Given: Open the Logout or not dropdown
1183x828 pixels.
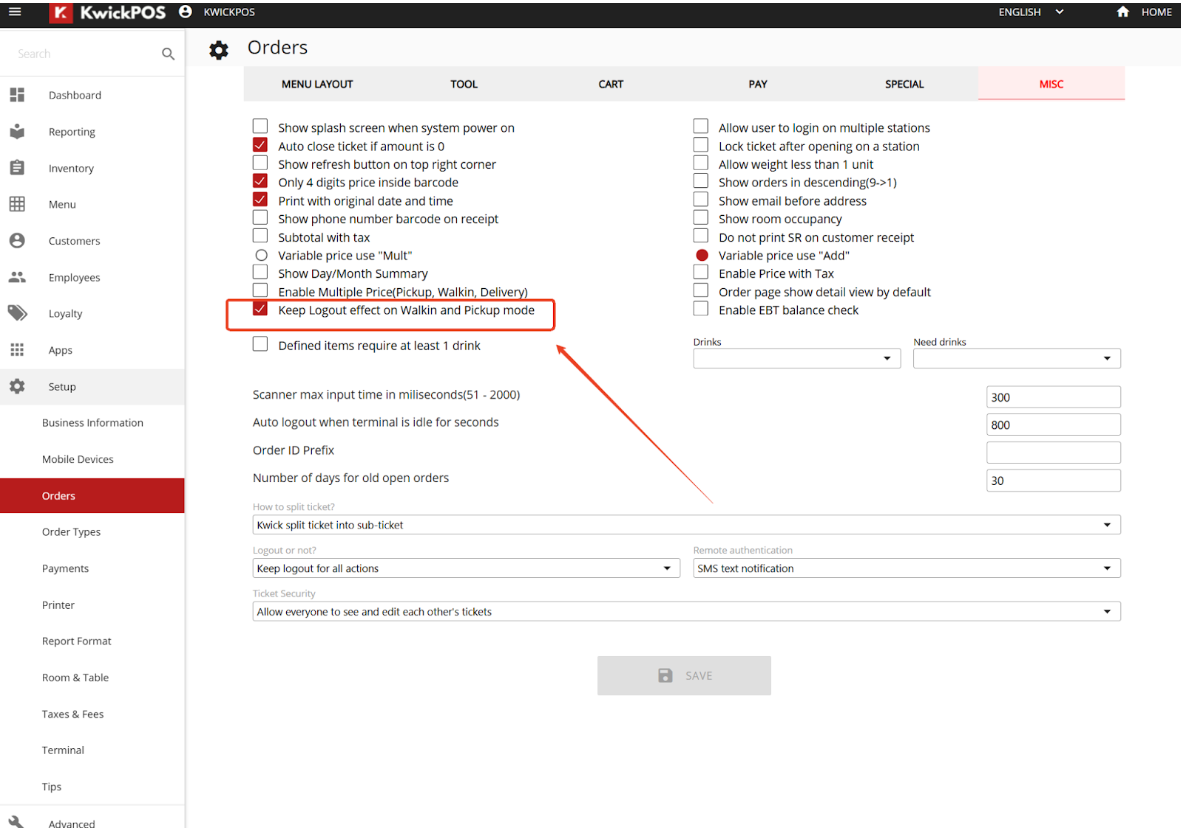Looking at the screenshot, I should (466, 568).
